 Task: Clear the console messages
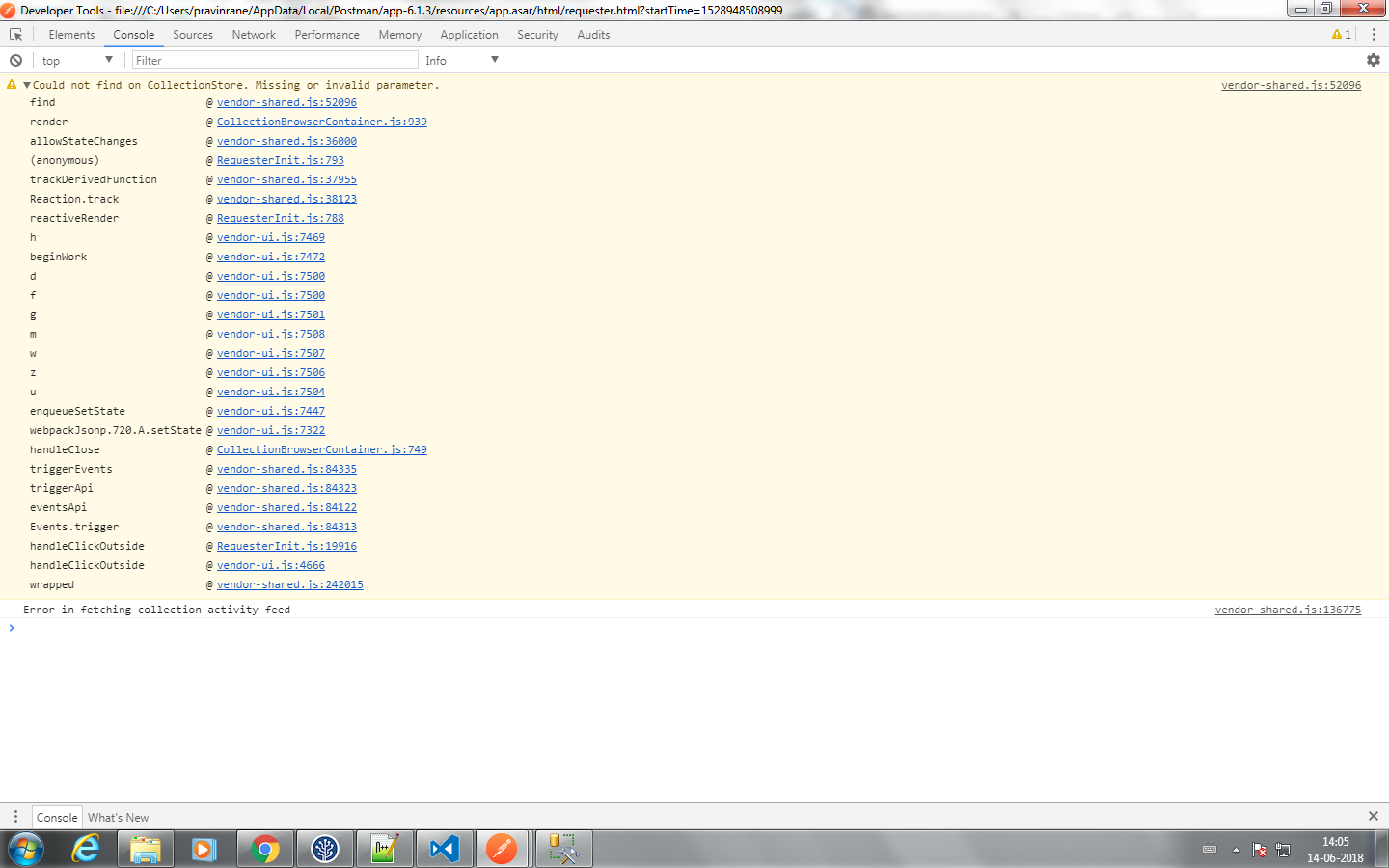[x=14, y=60]
